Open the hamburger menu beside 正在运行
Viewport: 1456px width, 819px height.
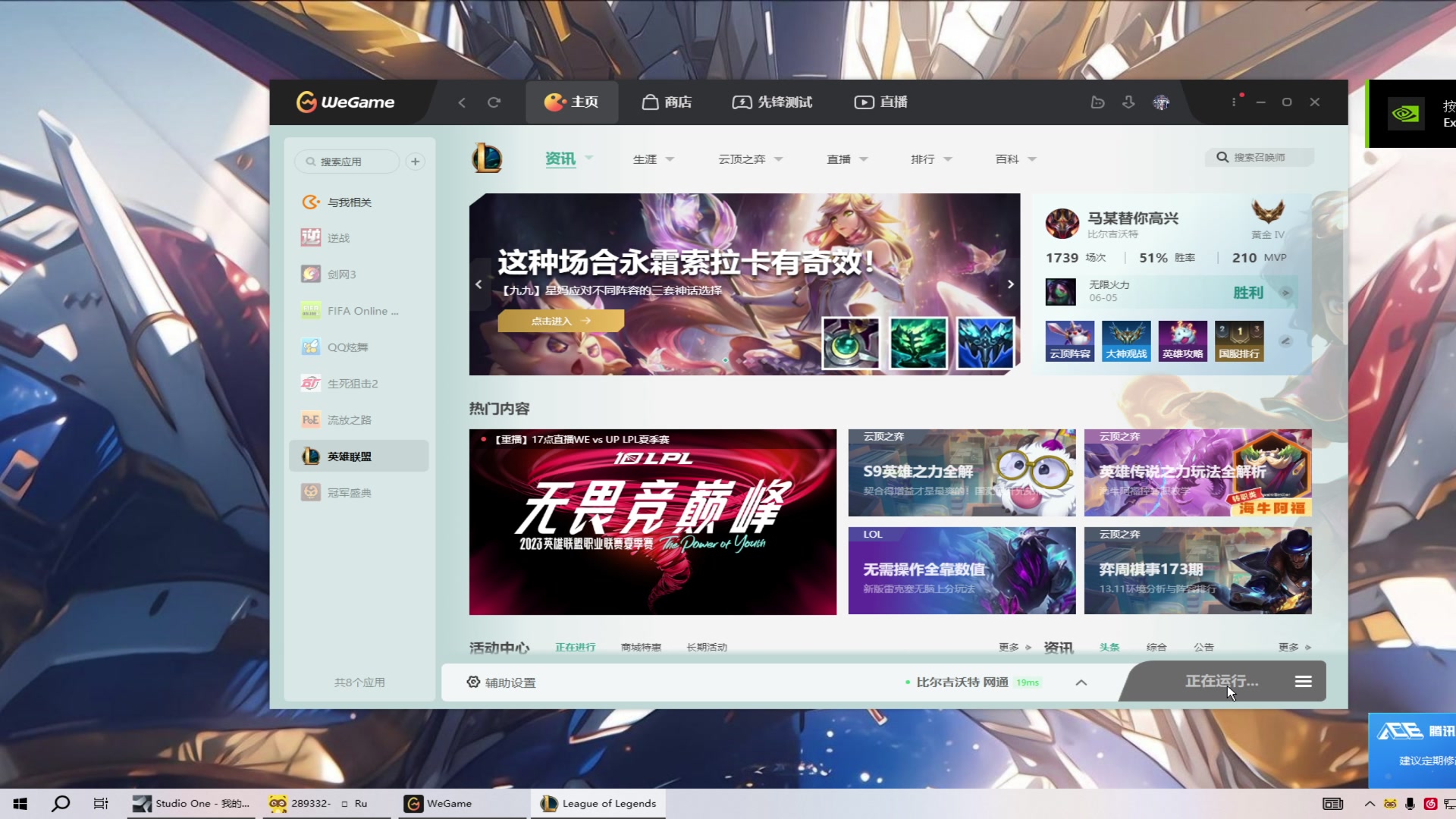(1303, 682)
